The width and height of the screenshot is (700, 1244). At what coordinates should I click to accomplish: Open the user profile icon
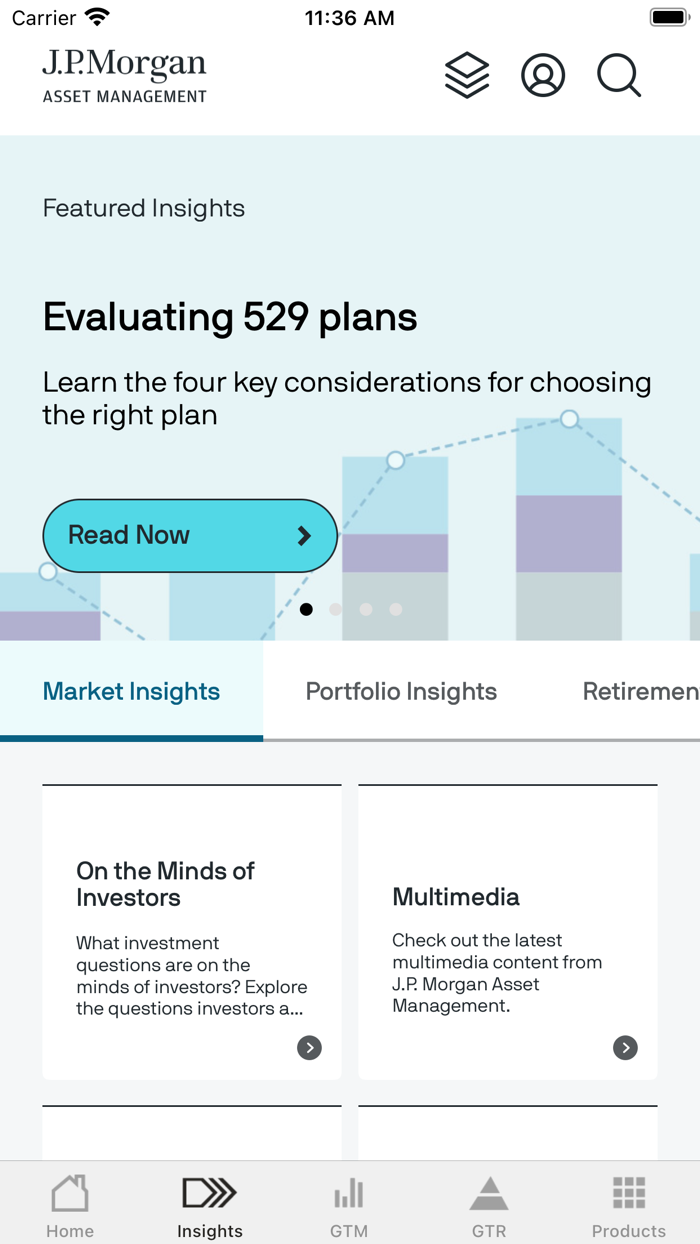543,75
